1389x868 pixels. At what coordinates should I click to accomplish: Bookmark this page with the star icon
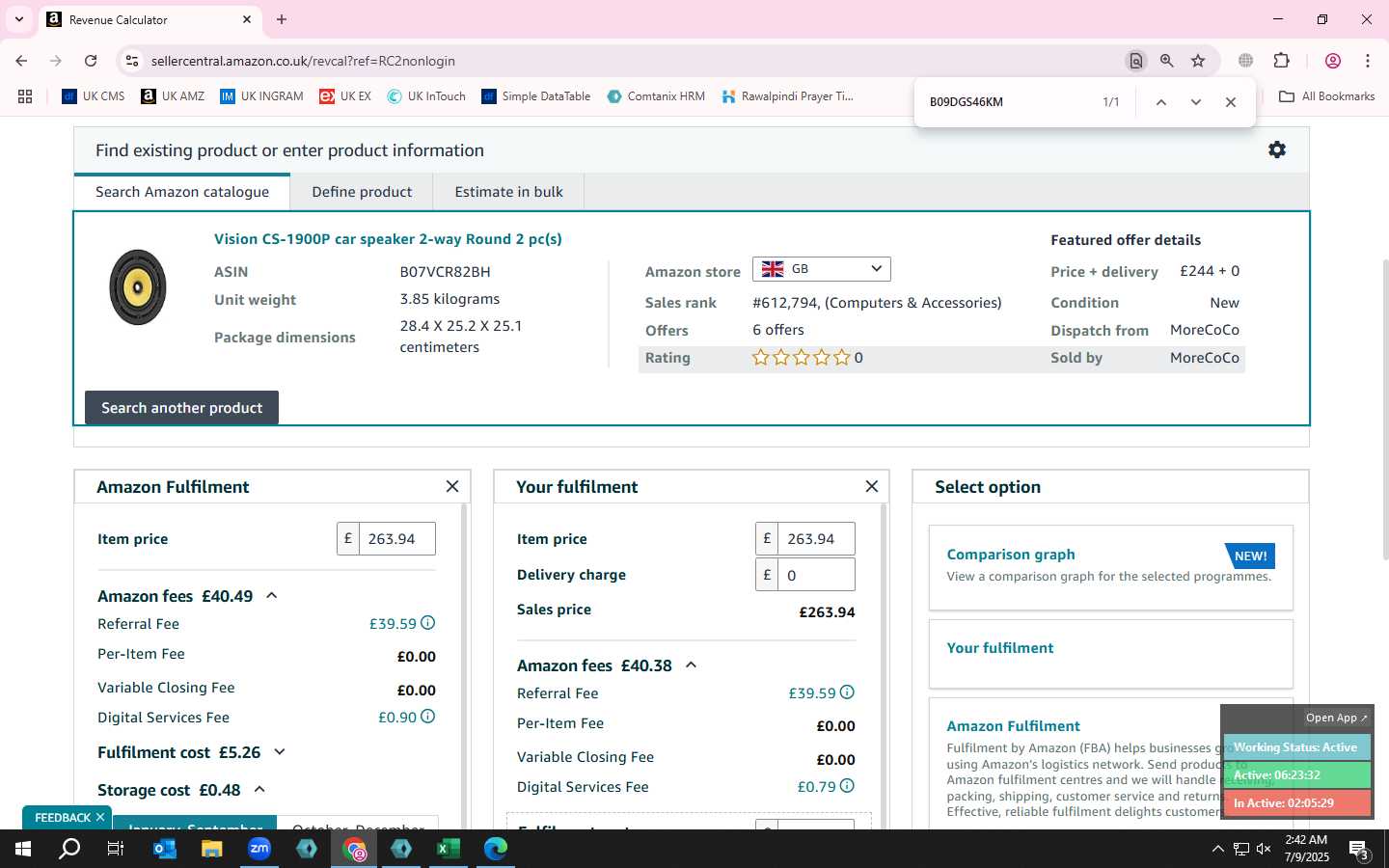click(x=1198, y=61)
